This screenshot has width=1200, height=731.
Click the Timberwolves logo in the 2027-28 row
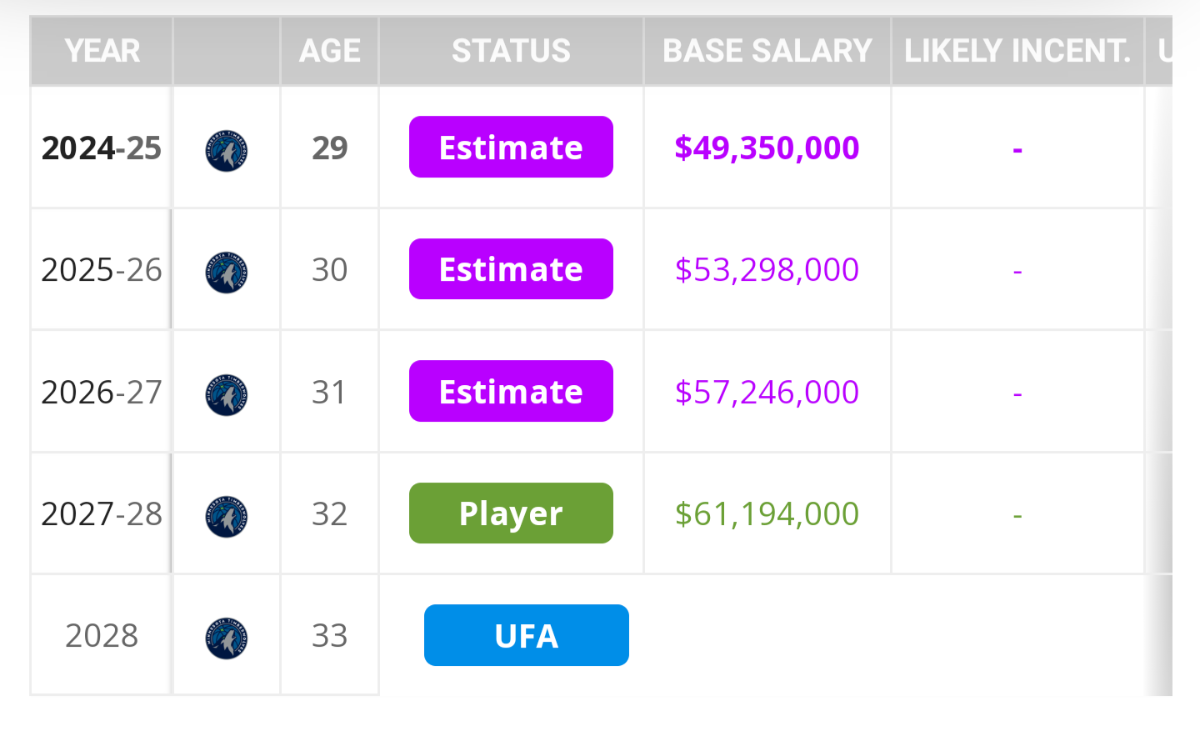[227, 516]
